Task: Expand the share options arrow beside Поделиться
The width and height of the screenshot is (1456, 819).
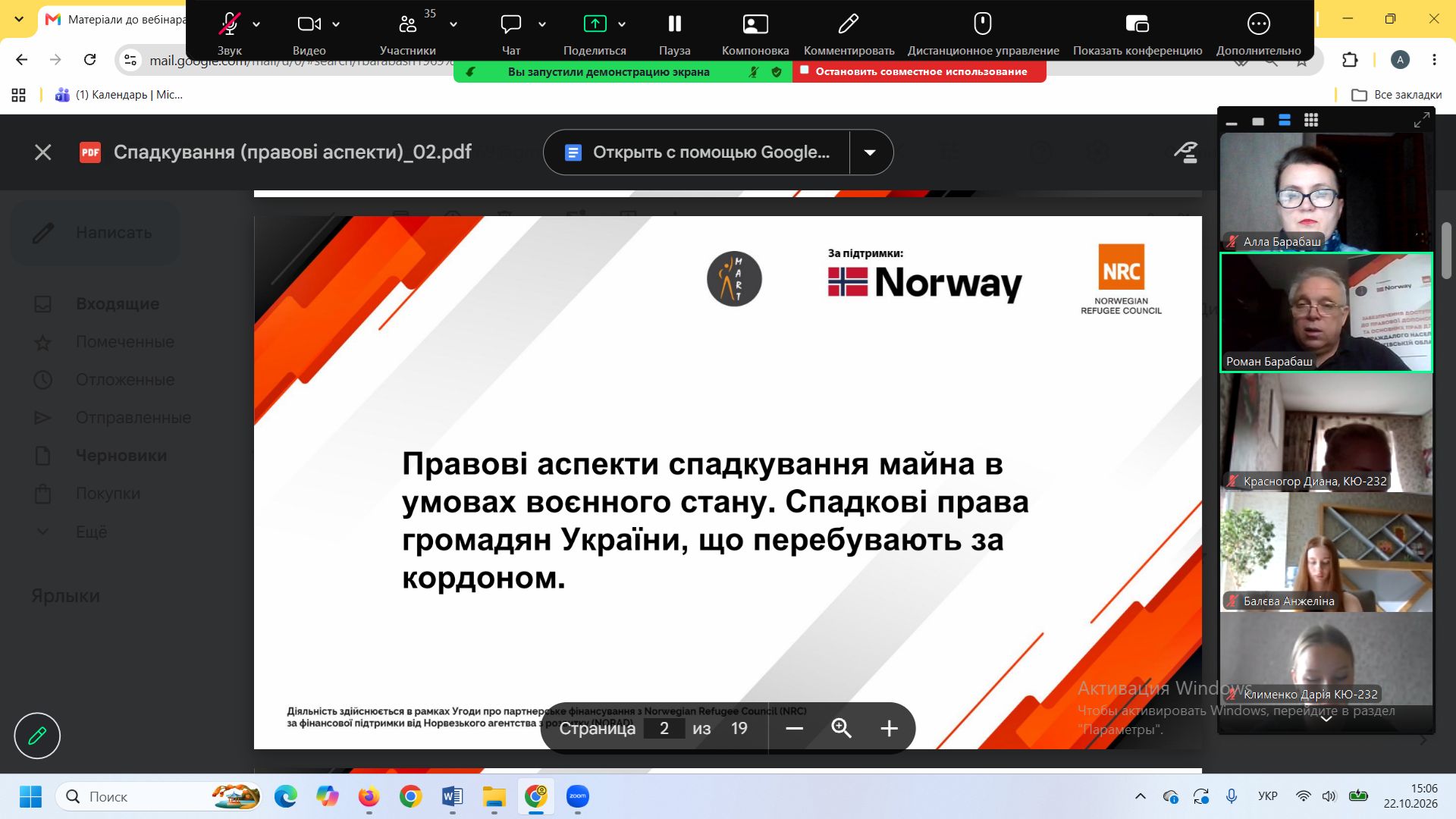Action: (x=622, y=24)
